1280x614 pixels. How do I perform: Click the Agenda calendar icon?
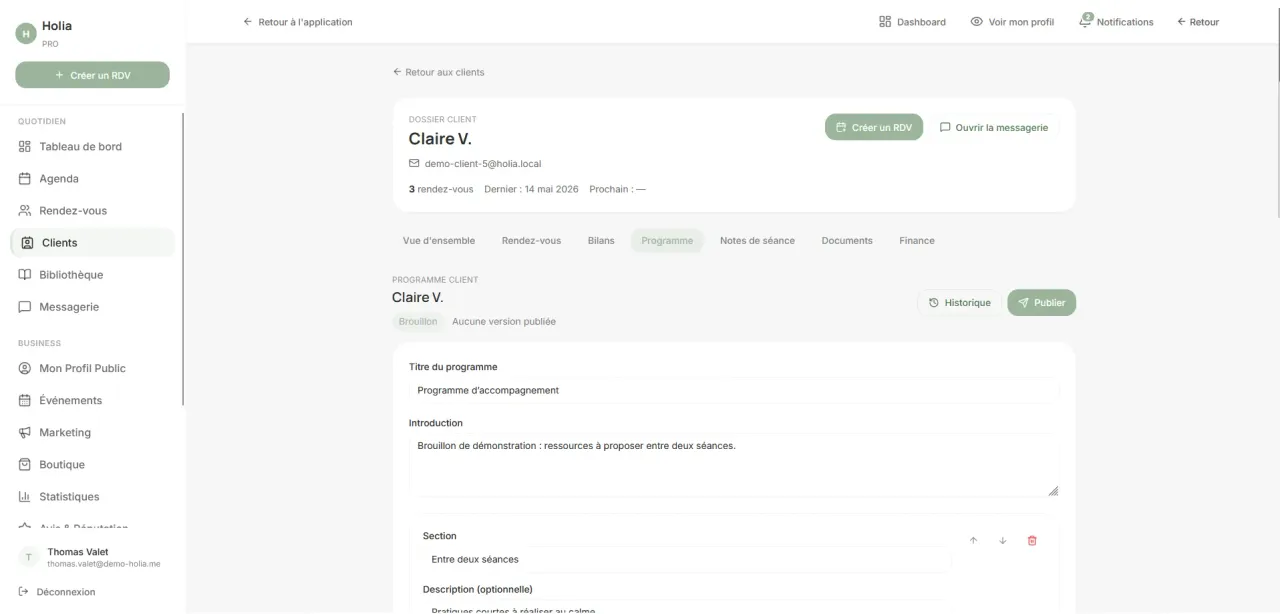[x=25, y=178]
